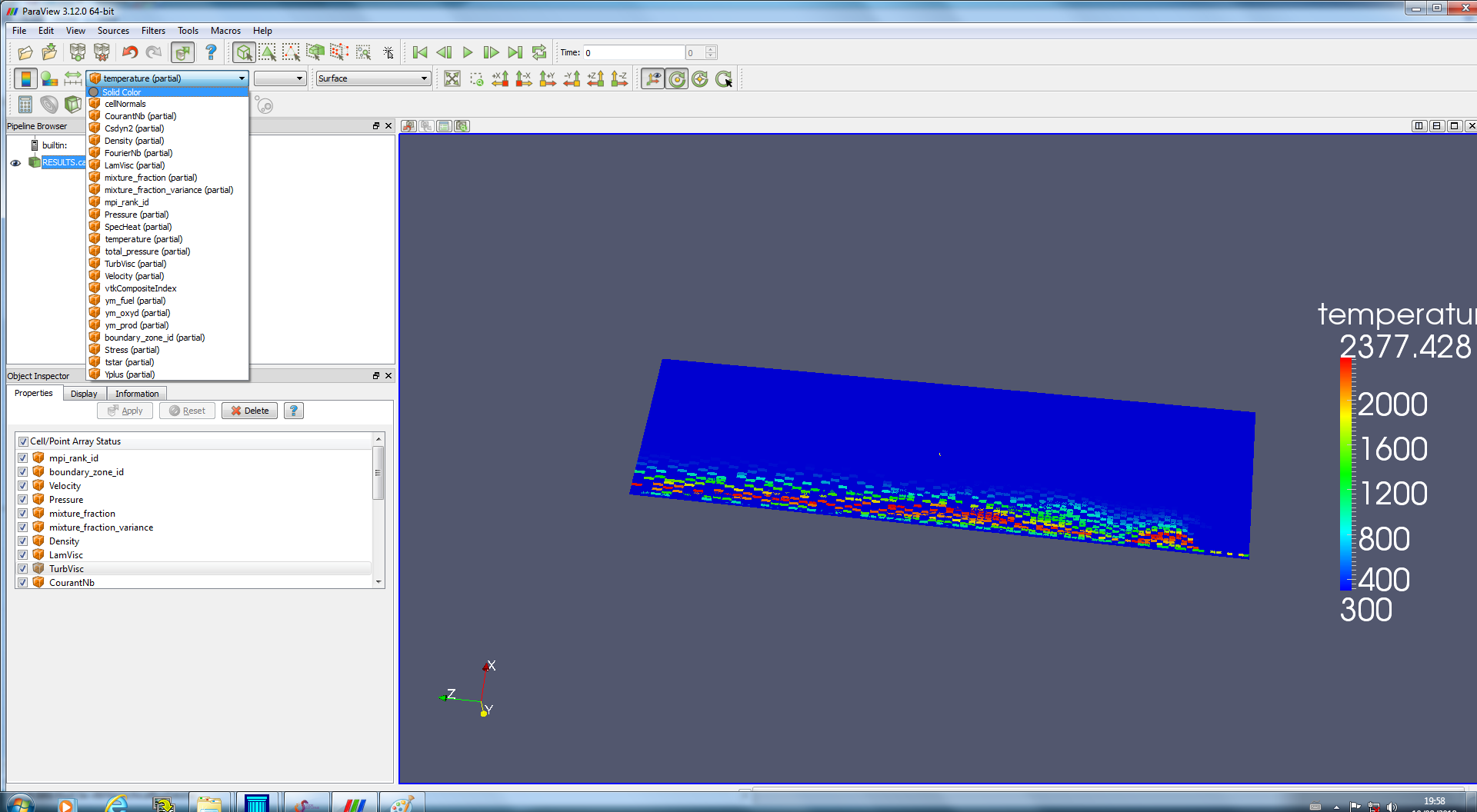Viewport: 1477px width, 812px height.
Task: Toggle the Cell/Point Array Status checkbox
Action: point(23,441)
